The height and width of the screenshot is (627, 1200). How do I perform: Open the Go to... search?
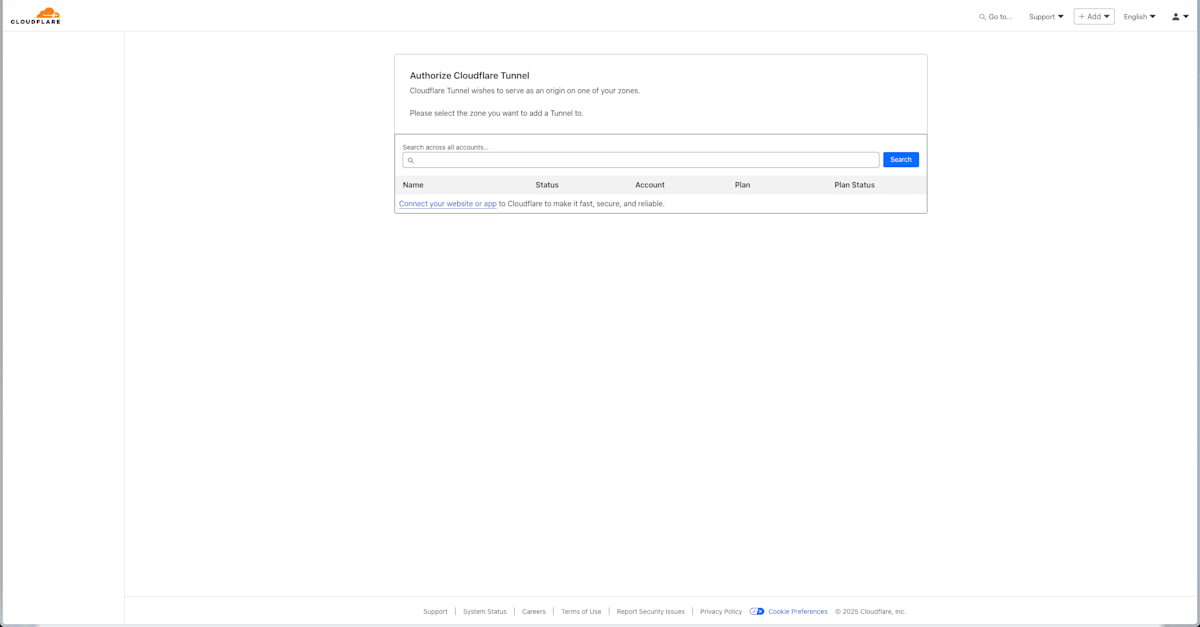[x=995, y=17]
